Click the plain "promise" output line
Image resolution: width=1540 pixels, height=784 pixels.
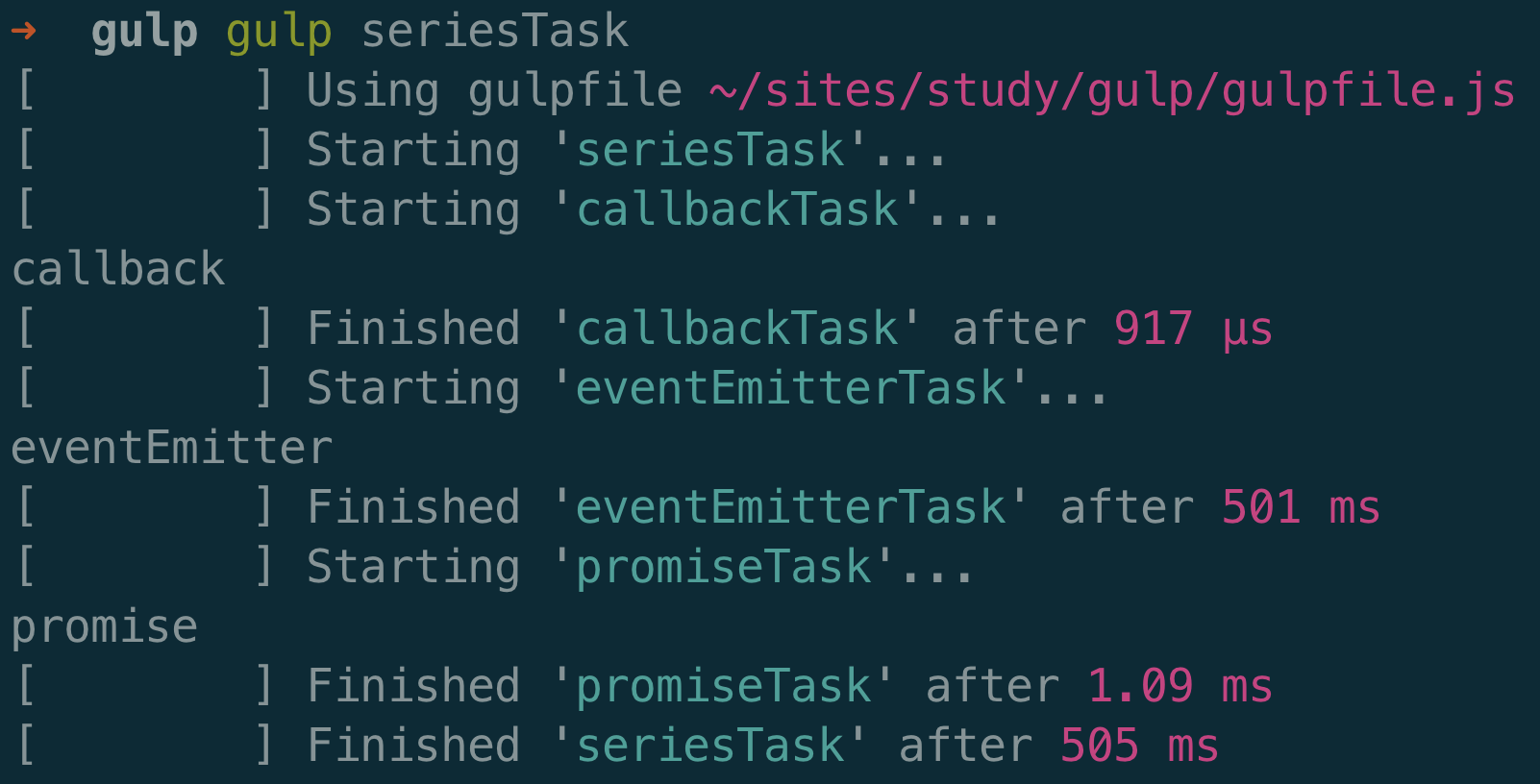coord(104,627)
